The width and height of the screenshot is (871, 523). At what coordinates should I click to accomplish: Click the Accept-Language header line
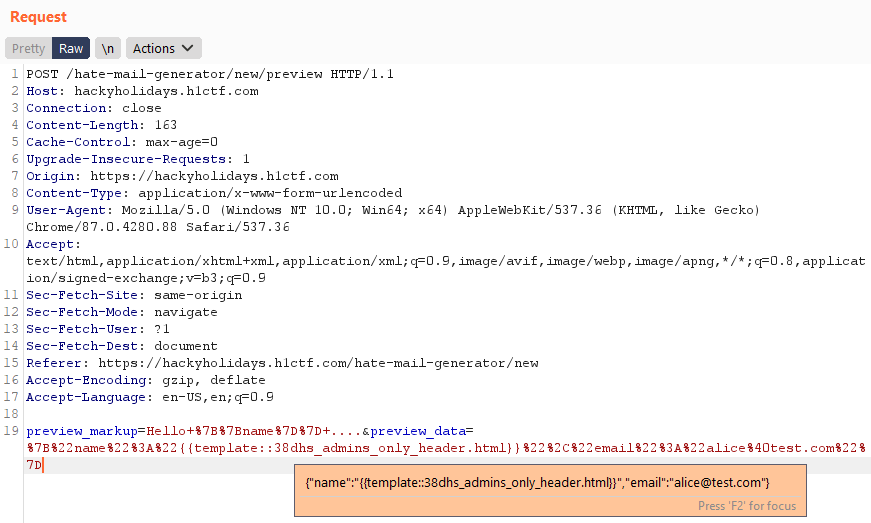(x=150, y=397)
